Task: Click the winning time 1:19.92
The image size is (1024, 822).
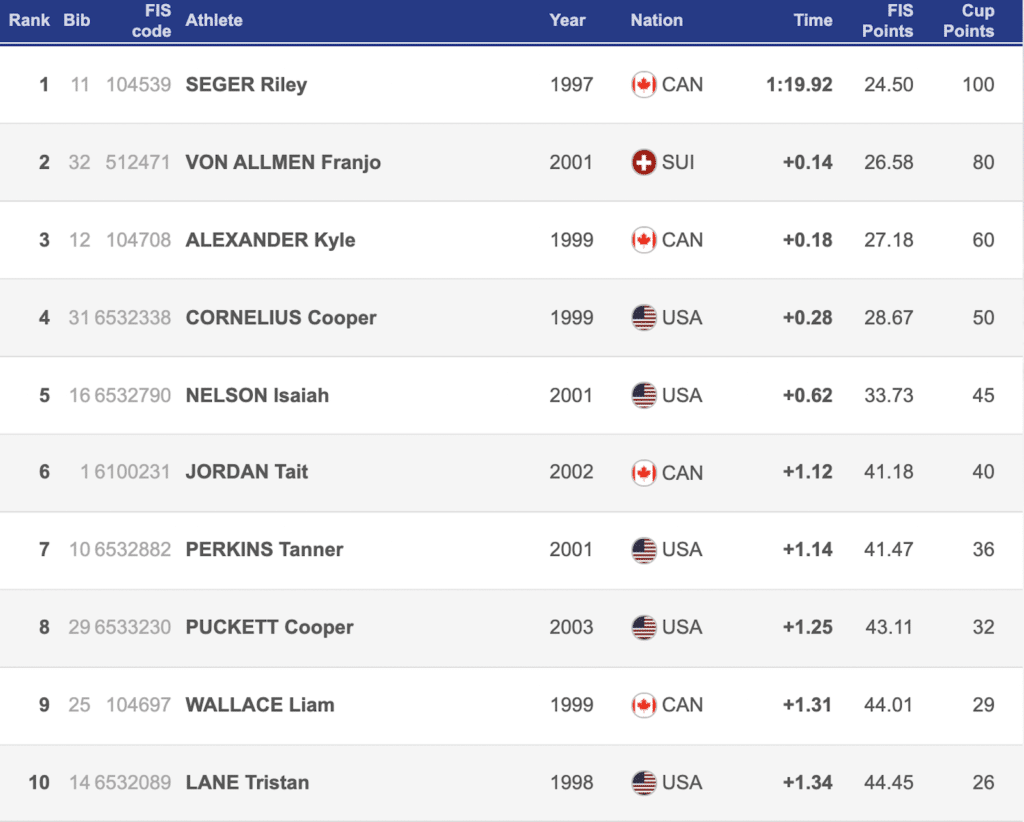Action: 799,85
